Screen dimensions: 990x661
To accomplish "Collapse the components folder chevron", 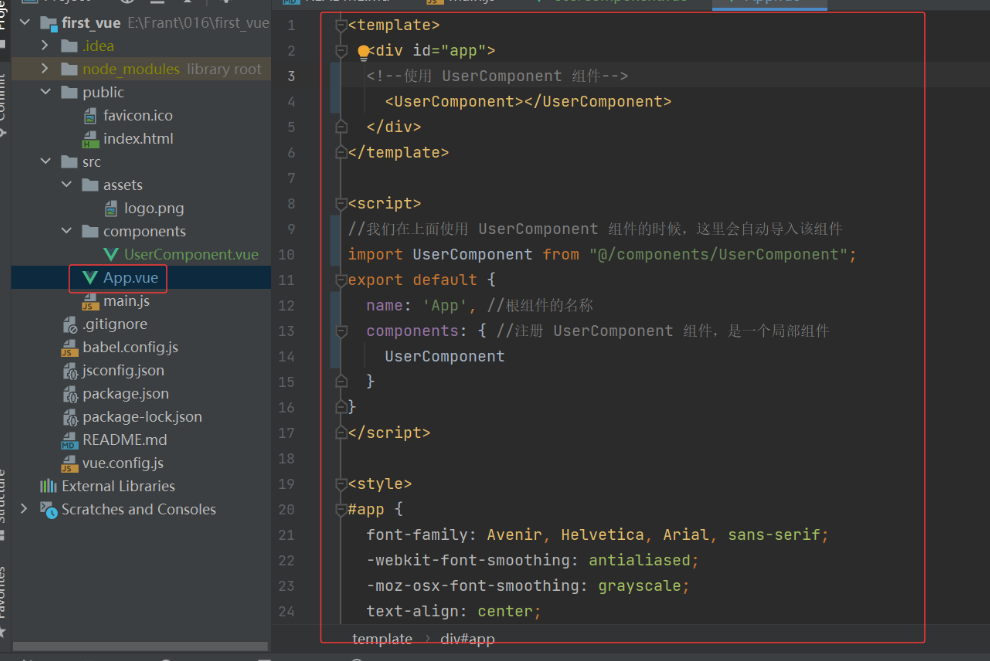I will pyautogui.click(x=66, y=230).
